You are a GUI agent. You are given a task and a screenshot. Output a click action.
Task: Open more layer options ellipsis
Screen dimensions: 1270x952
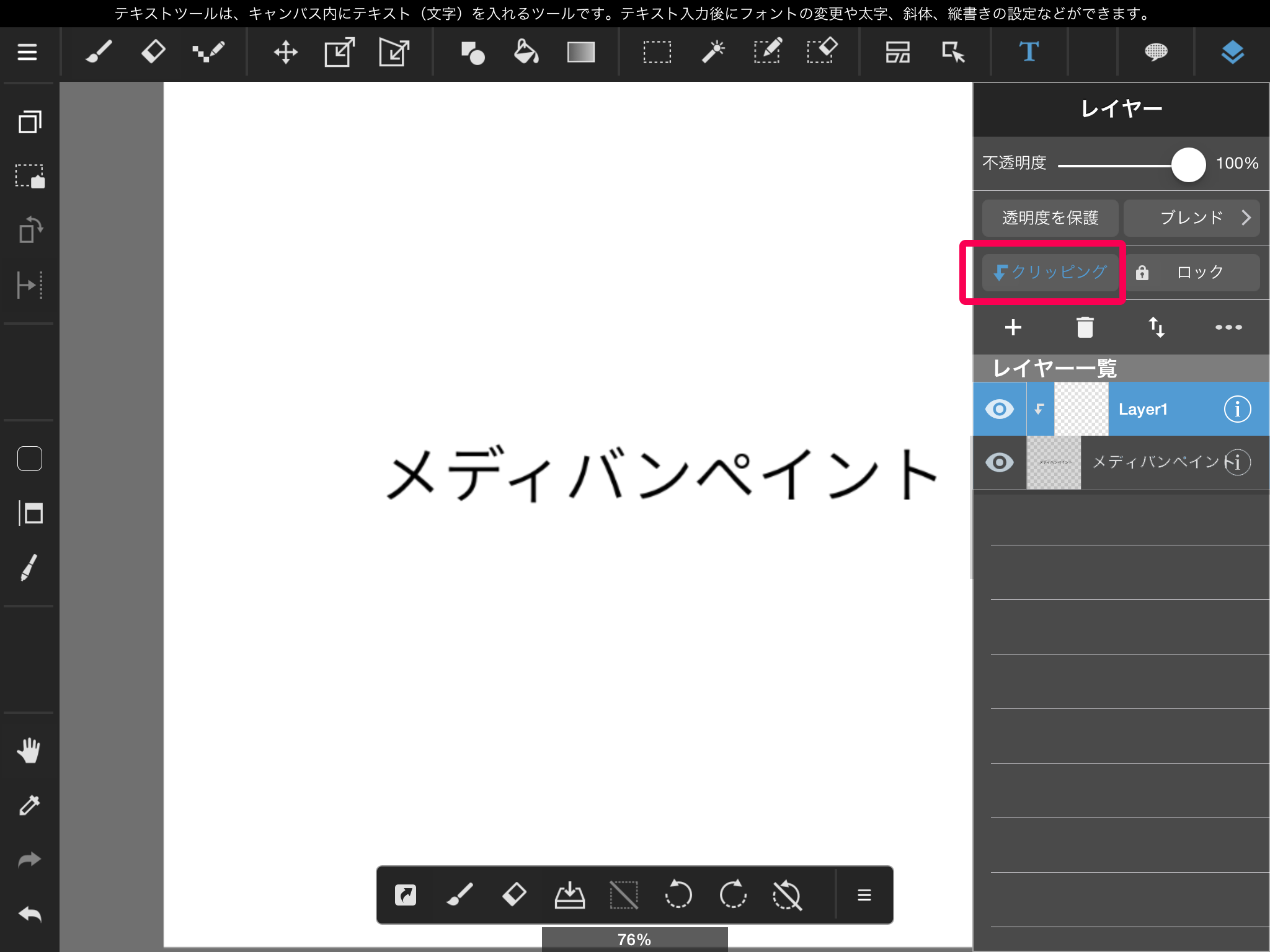click(1228, 327)
